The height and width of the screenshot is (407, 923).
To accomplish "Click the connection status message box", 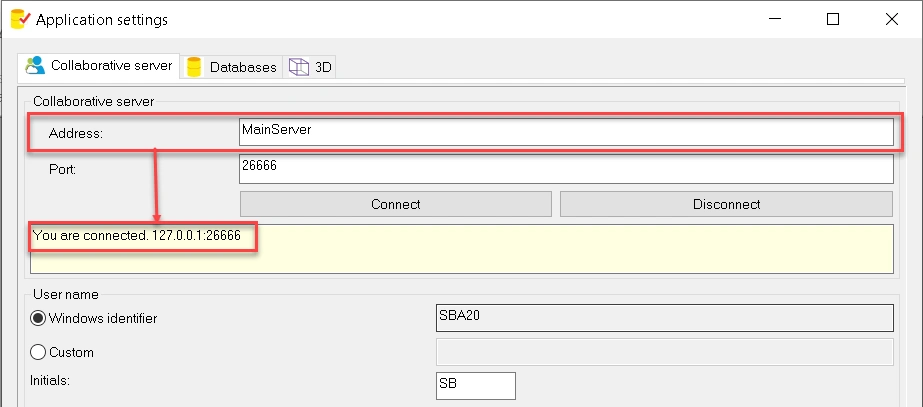I will point(460,248).
